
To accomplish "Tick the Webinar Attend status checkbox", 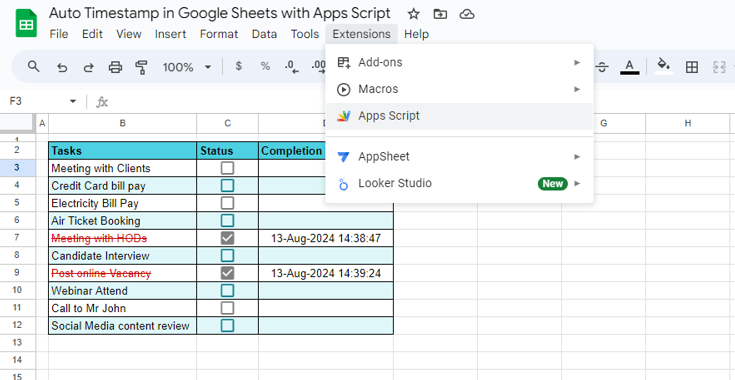I will 227,291.
